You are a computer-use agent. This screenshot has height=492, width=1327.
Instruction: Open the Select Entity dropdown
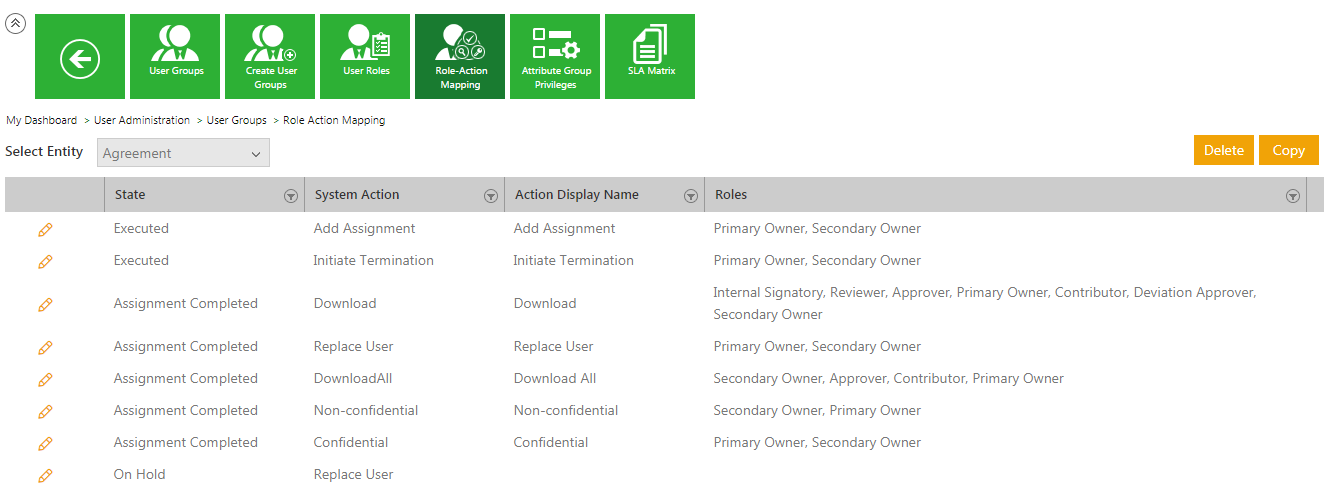[x=184, y=153]
